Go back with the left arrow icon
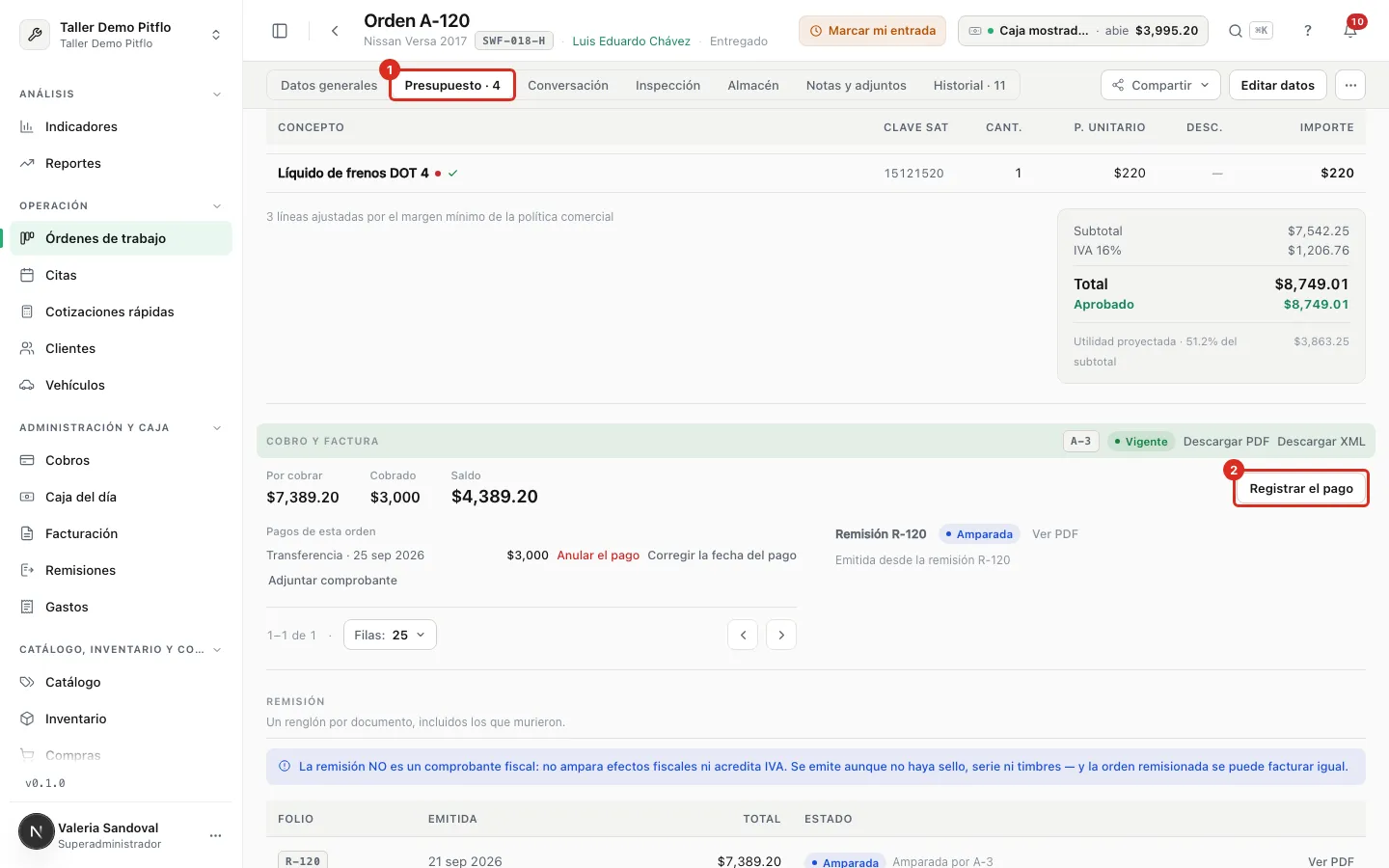The height and width of the screenshot is (868, 1389). tap(335, 31)
